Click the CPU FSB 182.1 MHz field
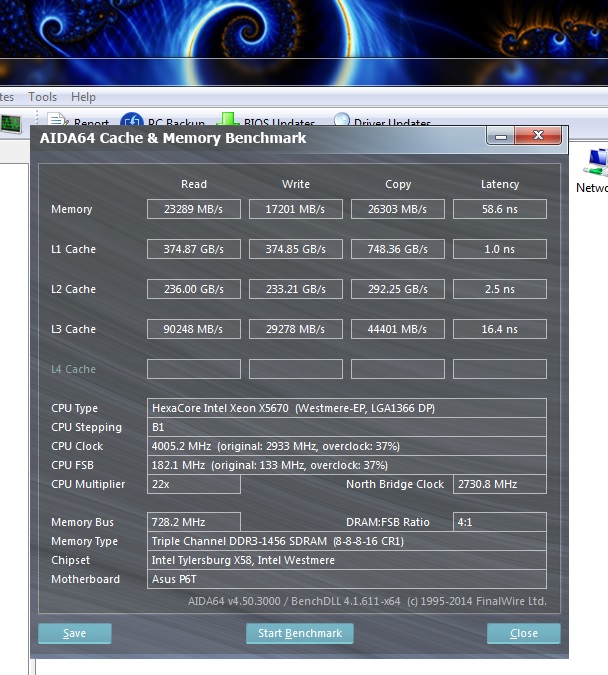This screenshot has width=608, height=675. (347, 465)
